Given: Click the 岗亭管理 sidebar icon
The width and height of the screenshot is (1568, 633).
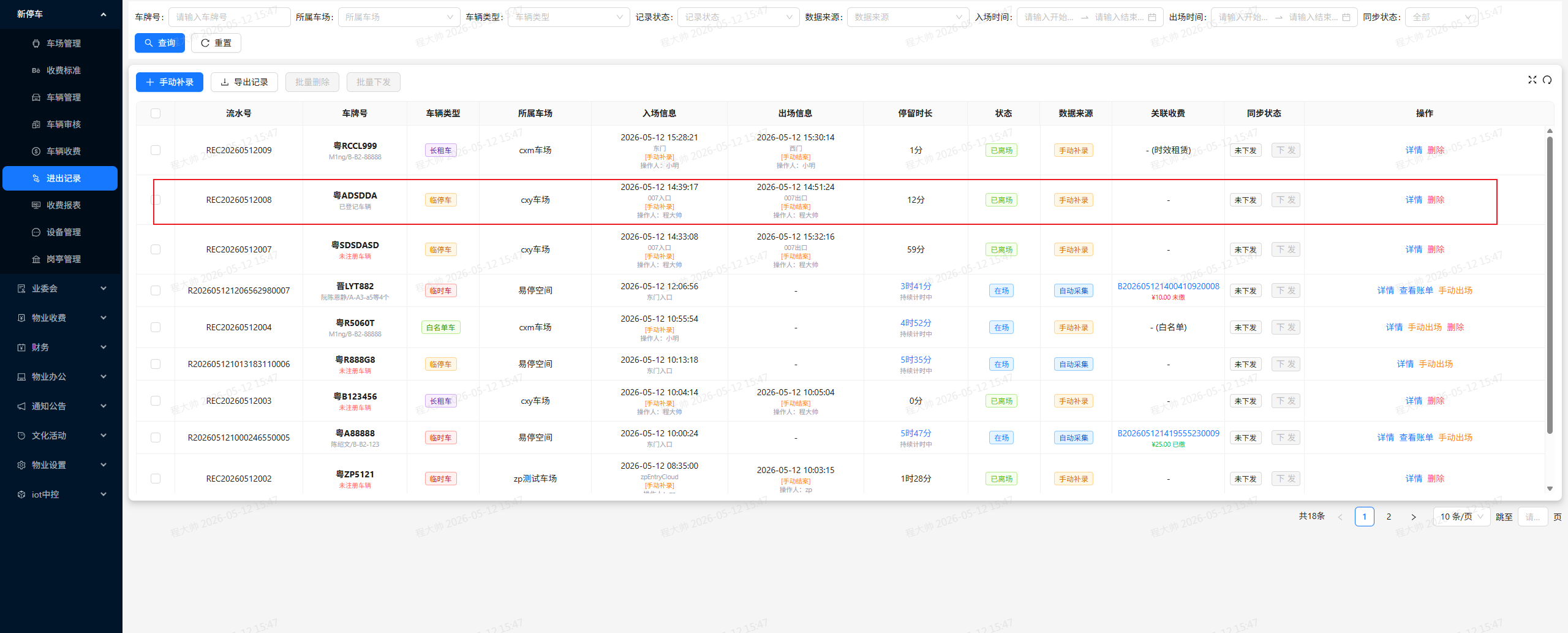Looking at the screenshot, I should coord(36,259).
